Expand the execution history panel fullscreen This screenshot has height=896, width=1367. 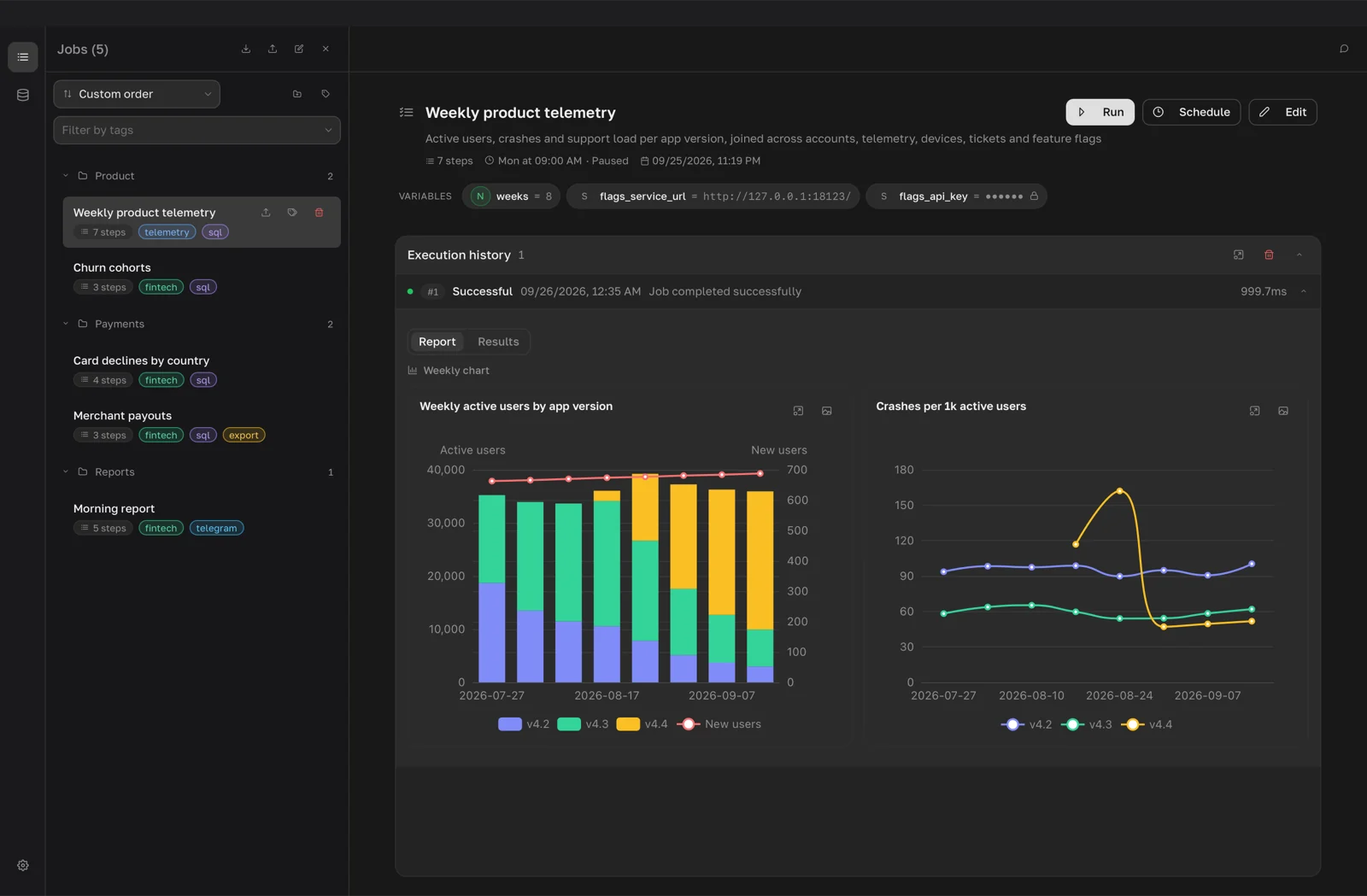pyautogui.click(x=1239, y=255)
